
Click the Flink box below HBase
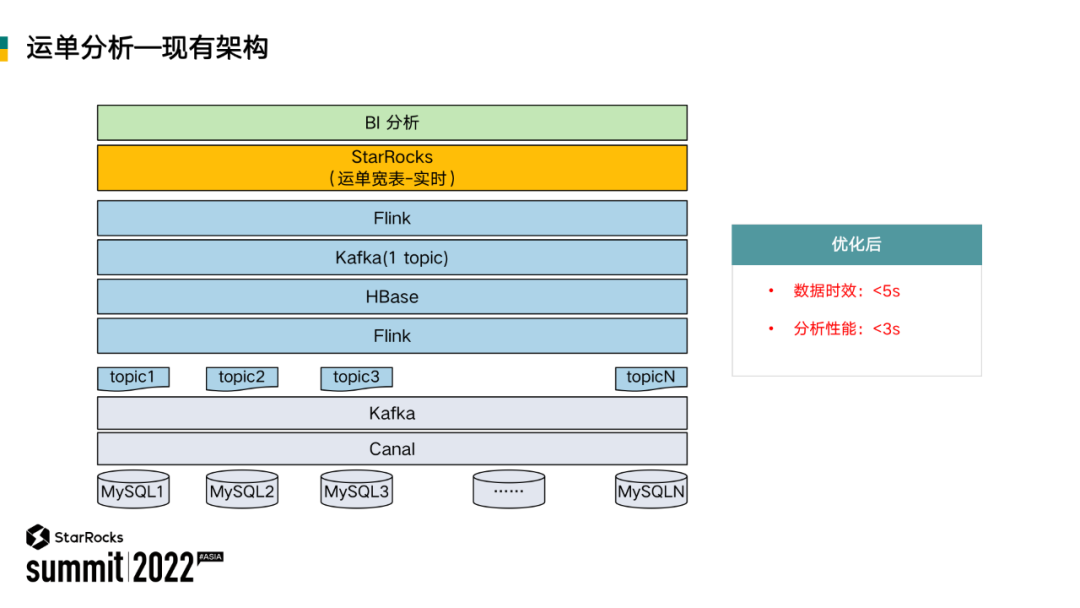tap(392, 336)
